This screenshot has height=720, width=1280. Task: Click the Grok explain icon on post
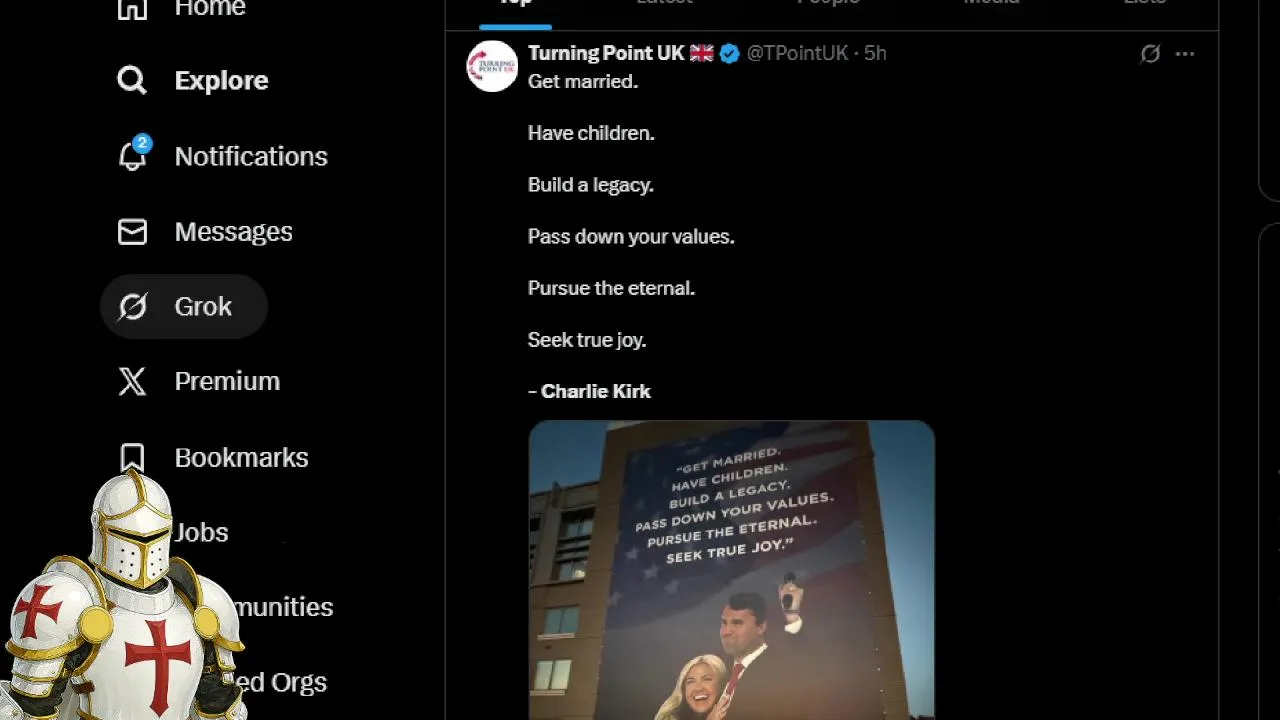(1150, 54)
